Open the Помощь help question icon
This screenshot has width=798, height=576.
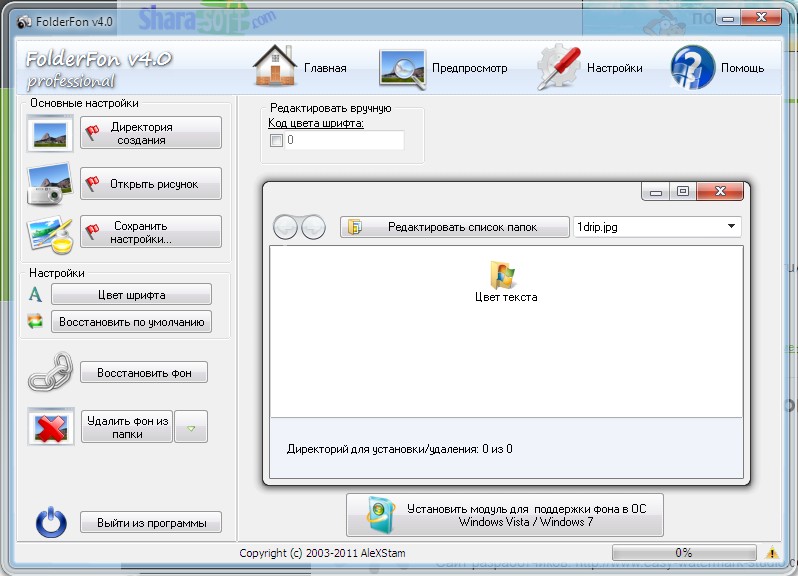pyautogui.click(x=693, y=67)
